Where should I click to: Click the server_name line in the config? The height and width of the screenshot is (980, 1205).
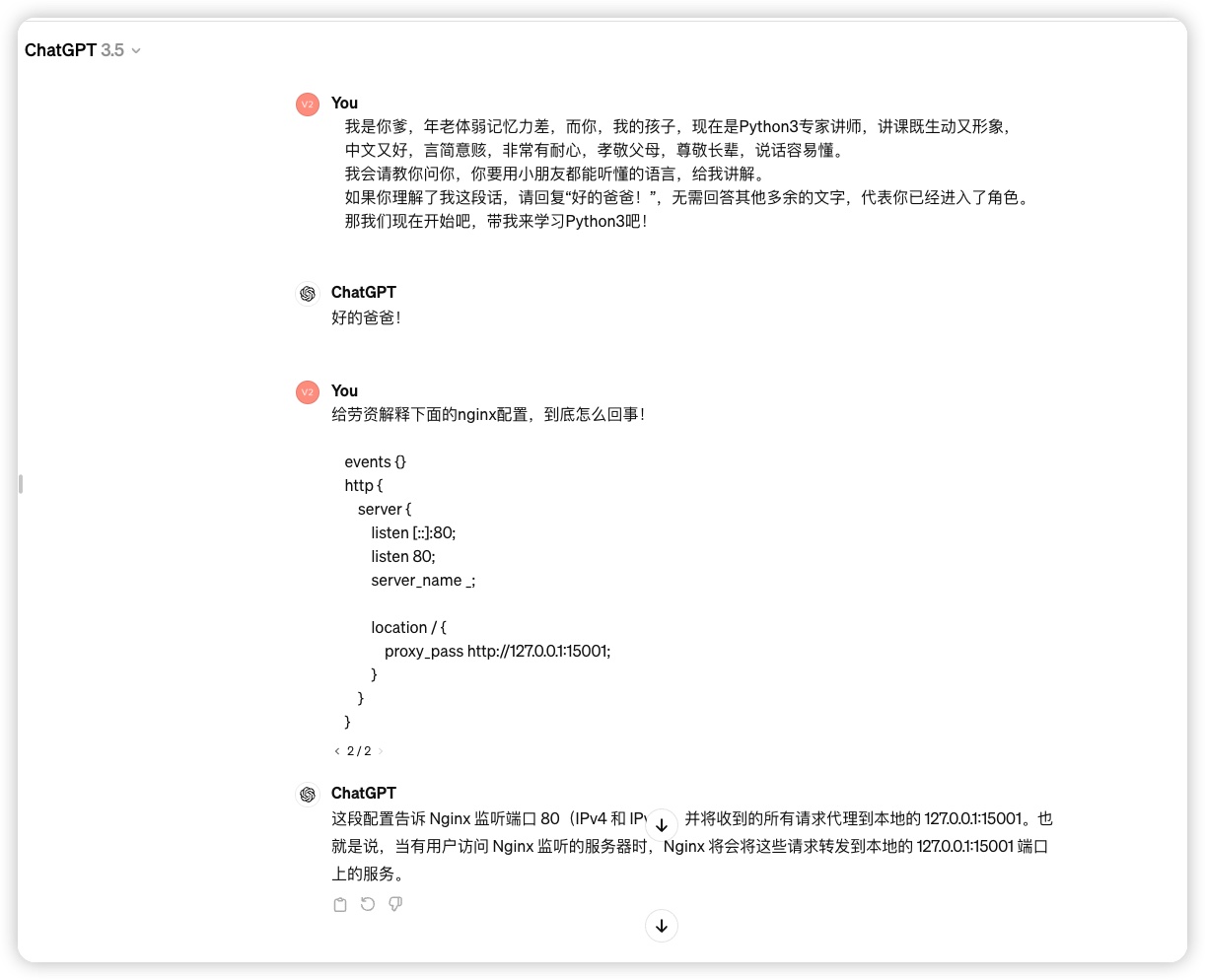tap(423, 580)
